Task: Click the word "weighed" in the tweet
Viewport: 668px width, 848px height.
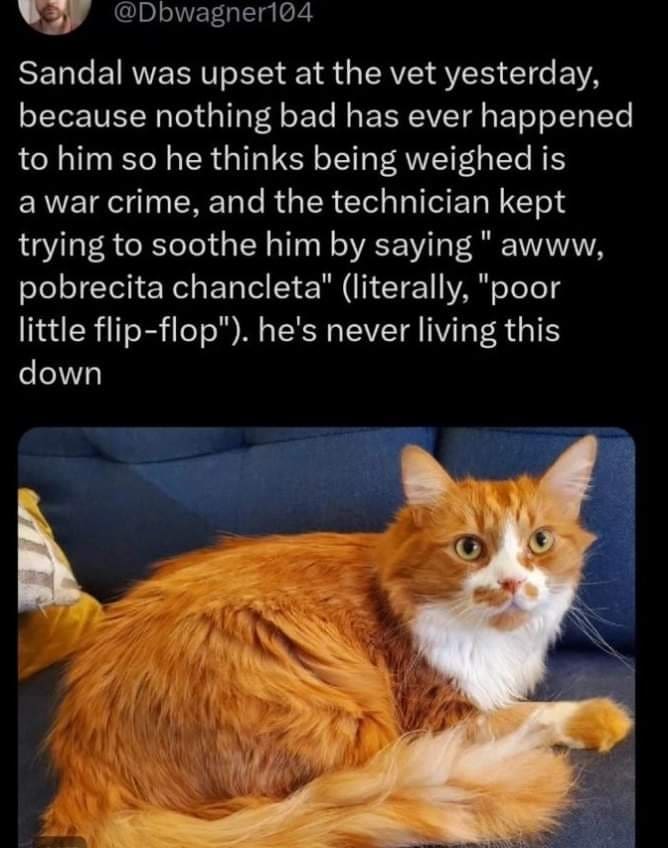Action: click(x=468, y=160)
